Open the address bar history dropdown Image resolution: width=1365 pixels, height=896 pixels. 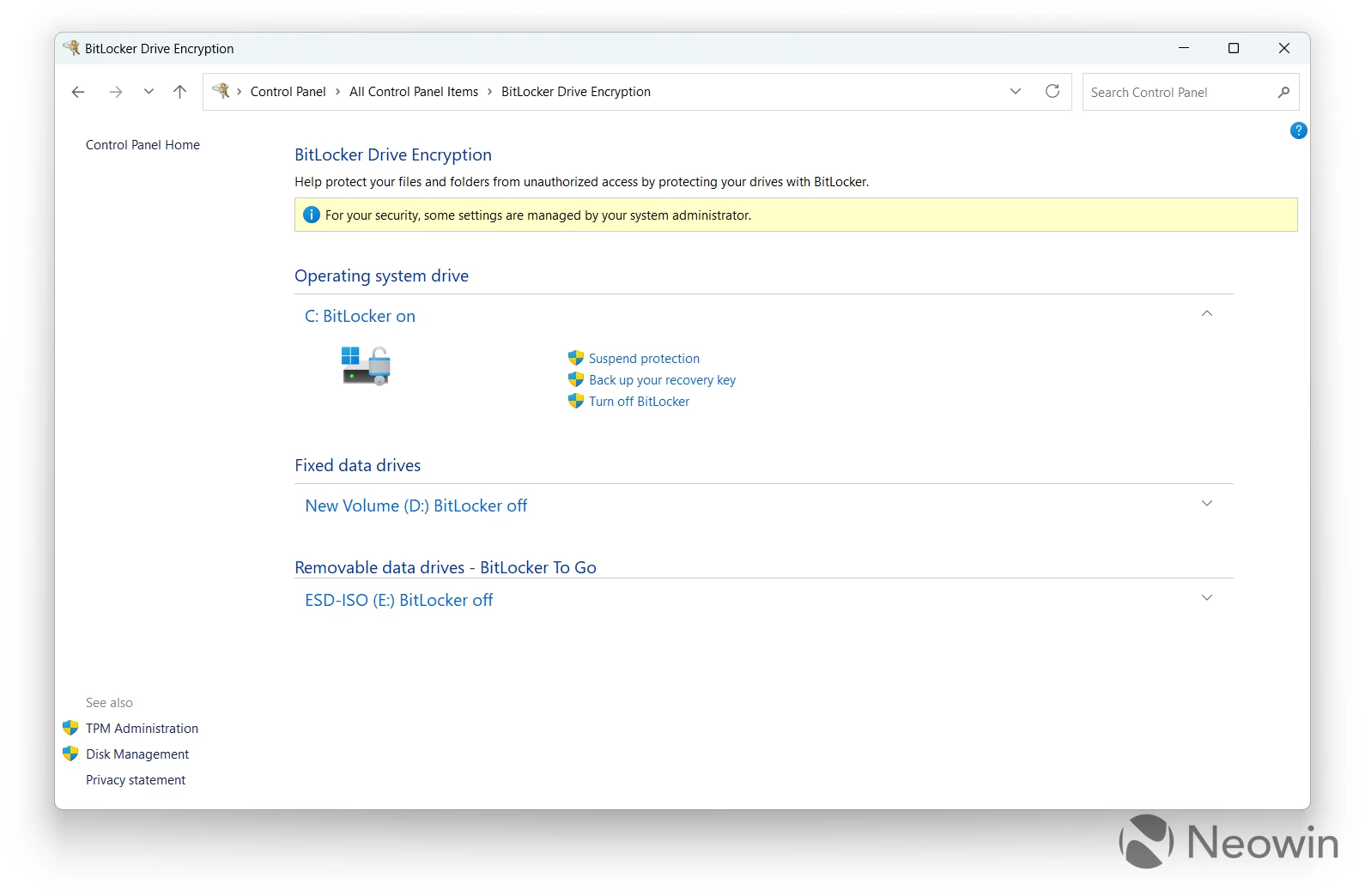1016,92
